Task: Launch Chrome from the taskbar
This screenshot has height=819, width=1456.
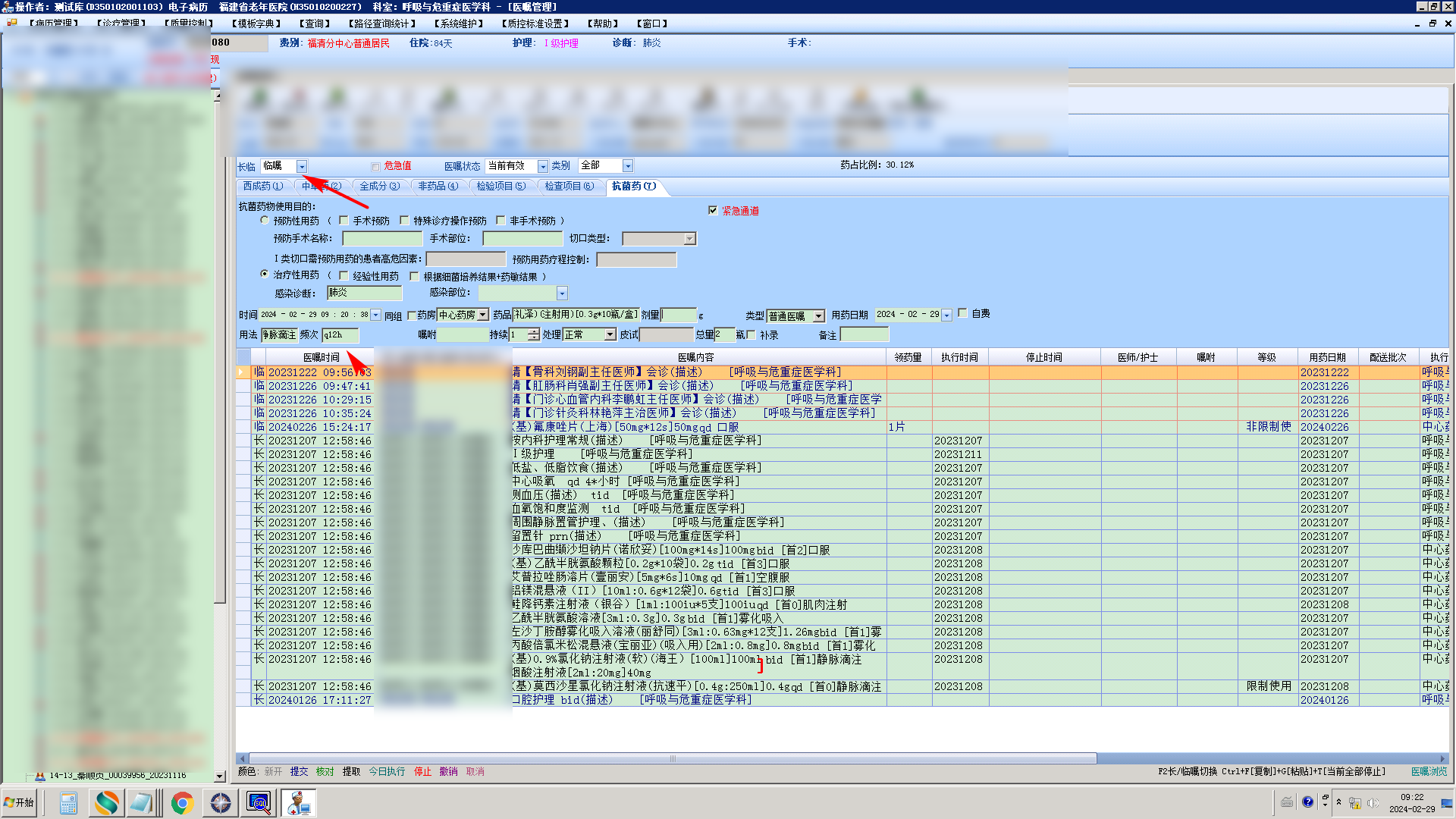Action: (182, 802)
